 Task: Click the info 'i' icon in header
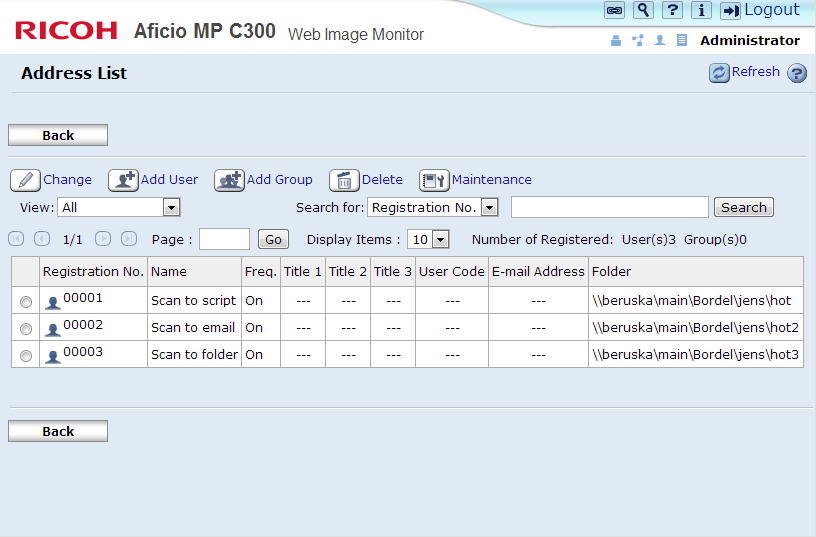coord(701,10)
